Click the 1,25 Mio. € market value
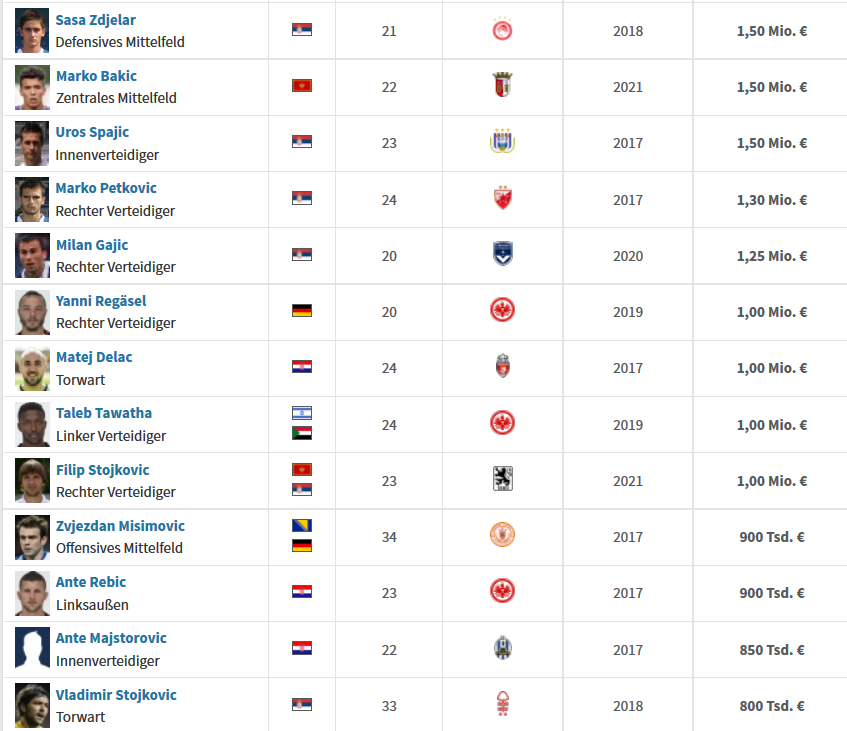Viewport: 847px width, 731px height. pos(771,256)
